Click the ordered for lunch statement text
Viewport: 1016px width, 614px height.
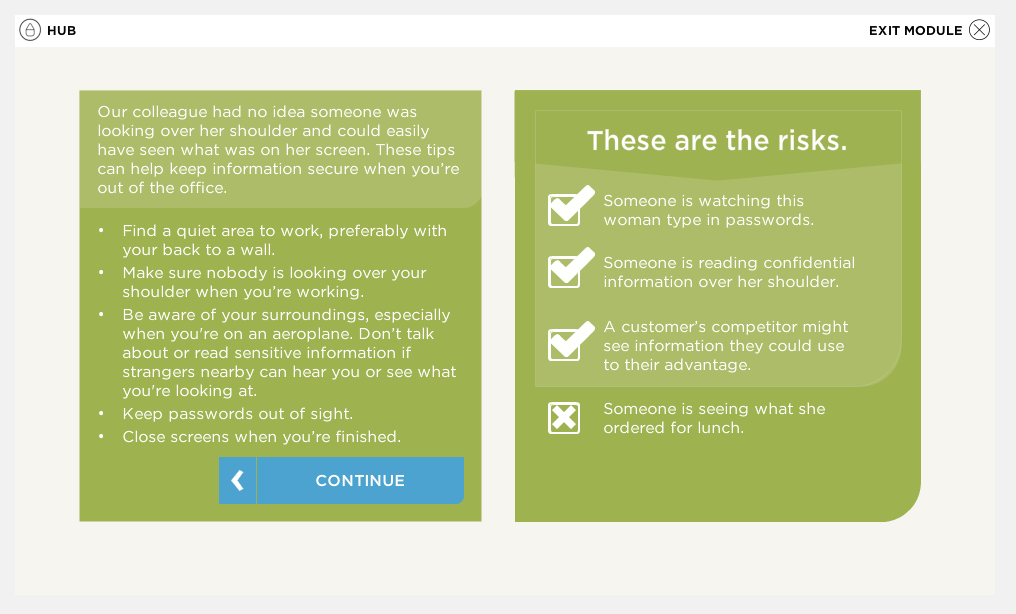713,418
